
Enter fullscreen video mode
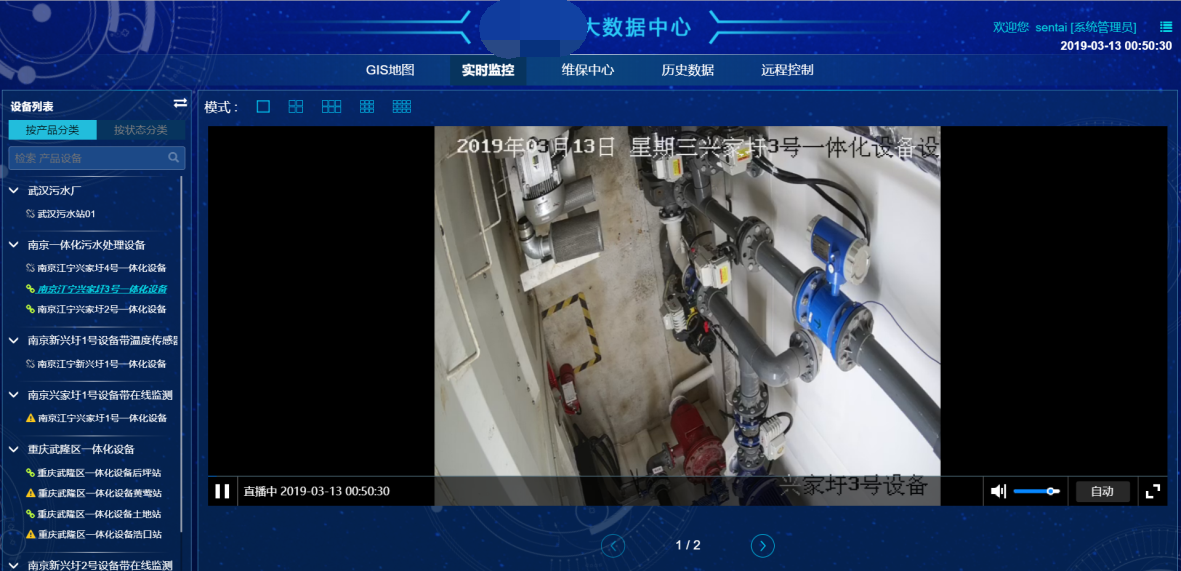(1153, 491)
